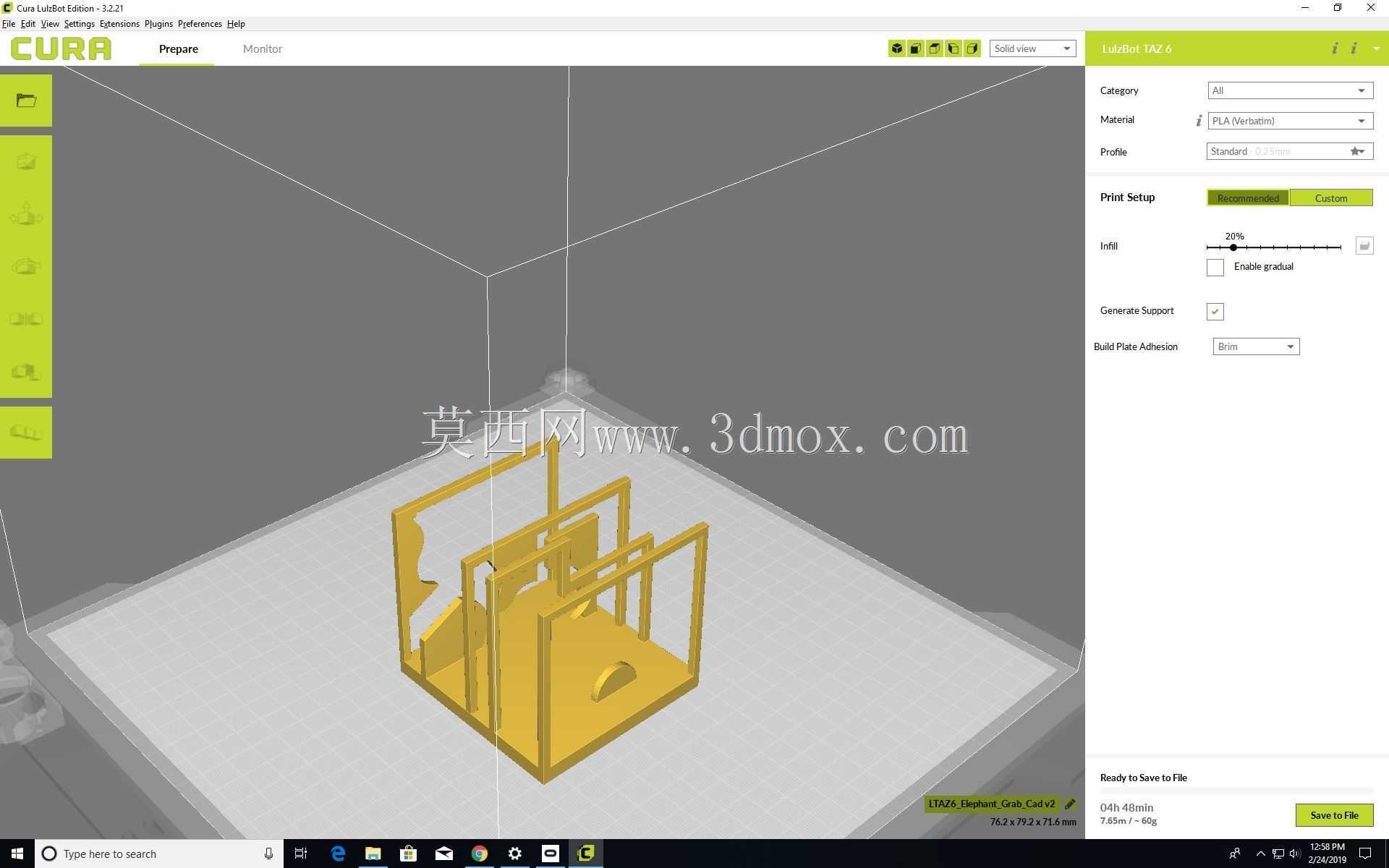Open Windows Start menu
The width and height of the screenshot is (1389, 868).
pos(17,854)
